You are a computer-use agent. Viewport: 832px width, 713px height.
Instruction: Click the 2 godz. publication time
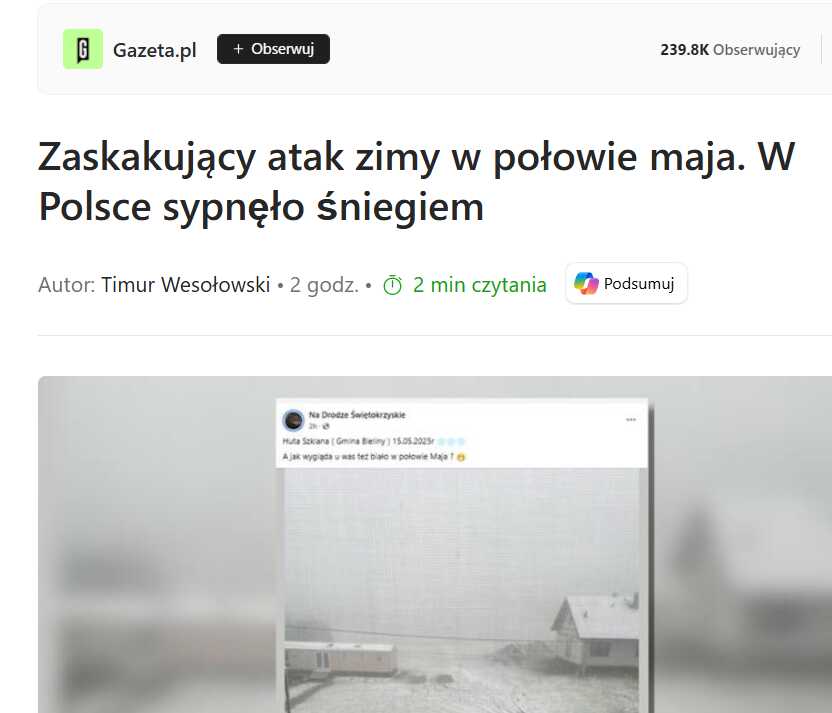pyautogui.click(x=324, y=285)
